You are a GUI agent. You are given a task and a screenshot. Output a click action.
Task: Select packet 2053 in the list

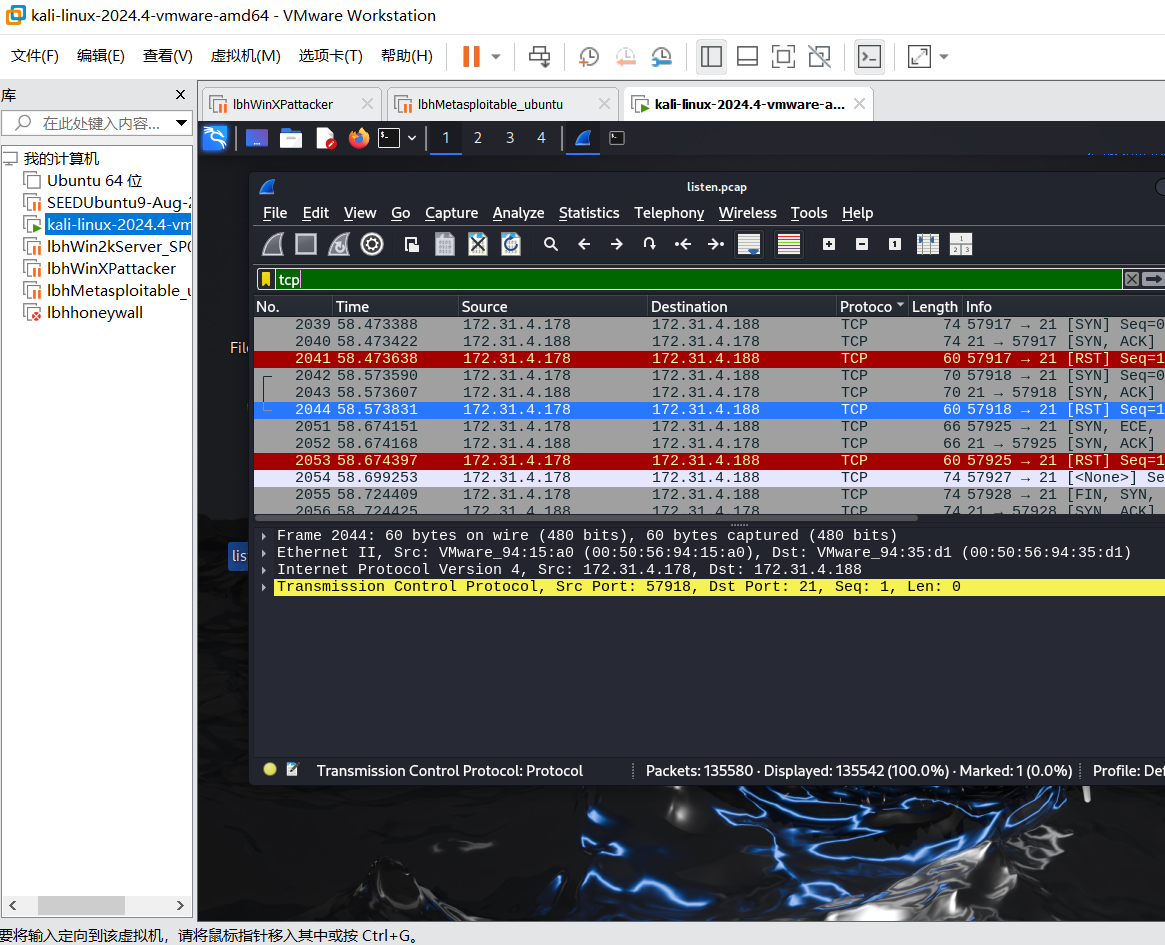pyautogui.click(x=710, y=461)
